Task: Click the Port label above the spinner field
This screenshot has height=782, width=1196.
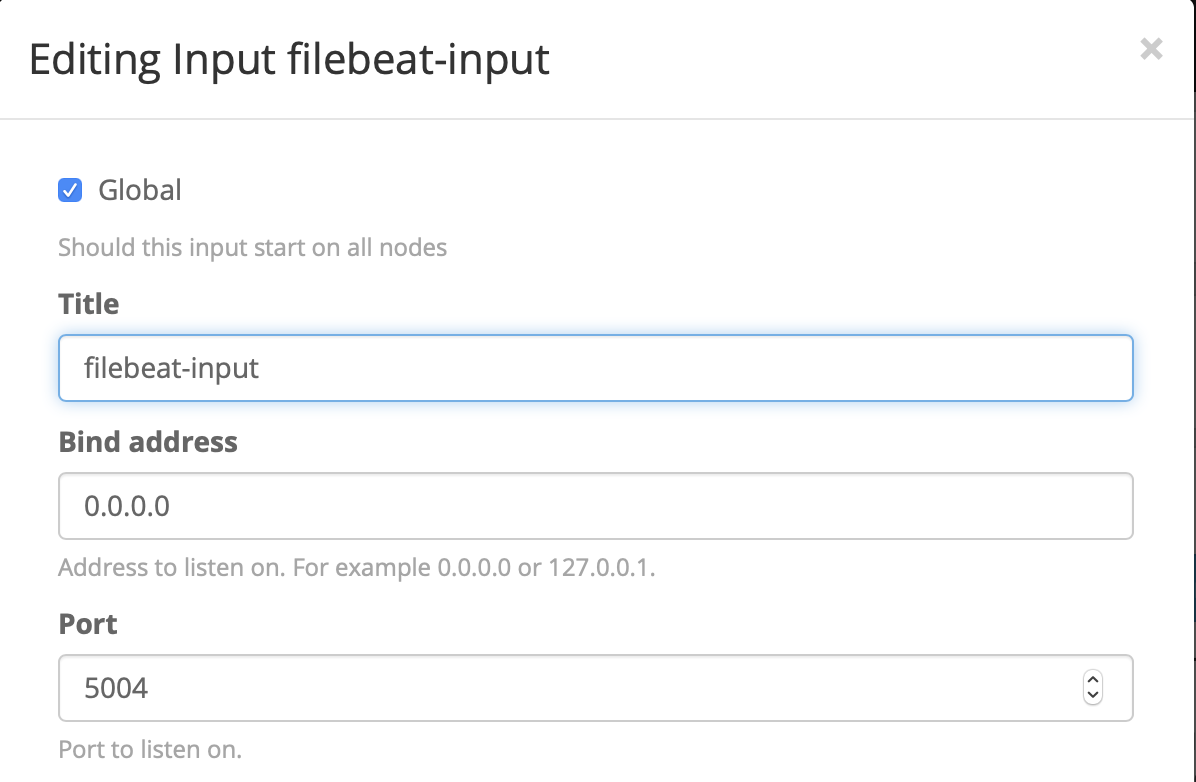Action: click(88, 624)
